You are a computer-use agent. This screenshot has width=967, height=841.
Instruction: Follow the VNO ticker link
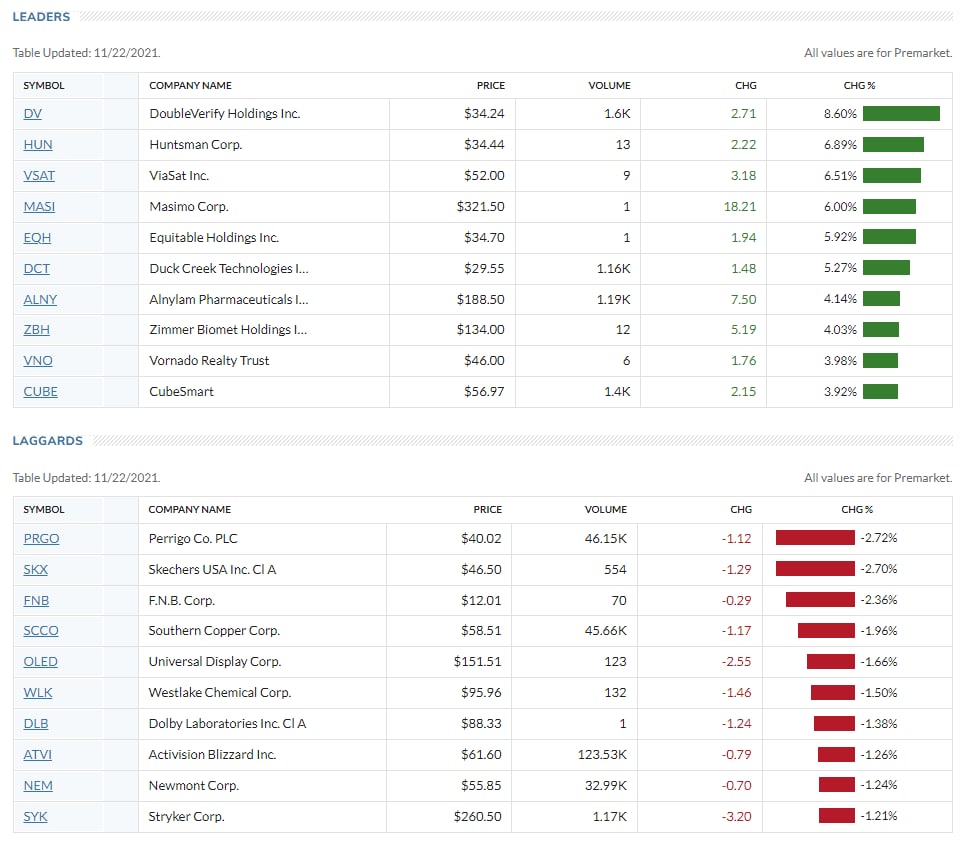38,360
